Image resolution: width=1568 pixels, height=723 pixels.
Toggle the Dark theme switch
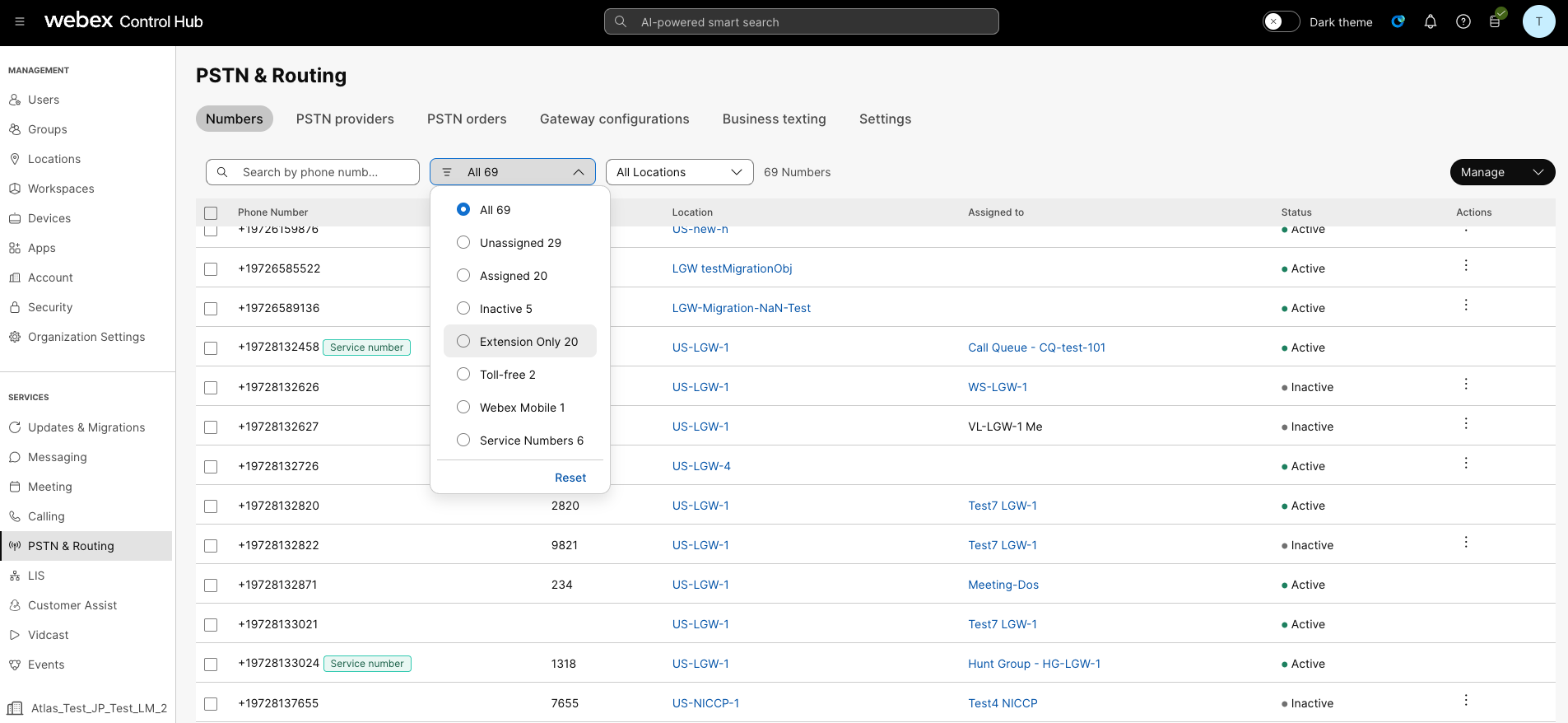[1281, 21]
